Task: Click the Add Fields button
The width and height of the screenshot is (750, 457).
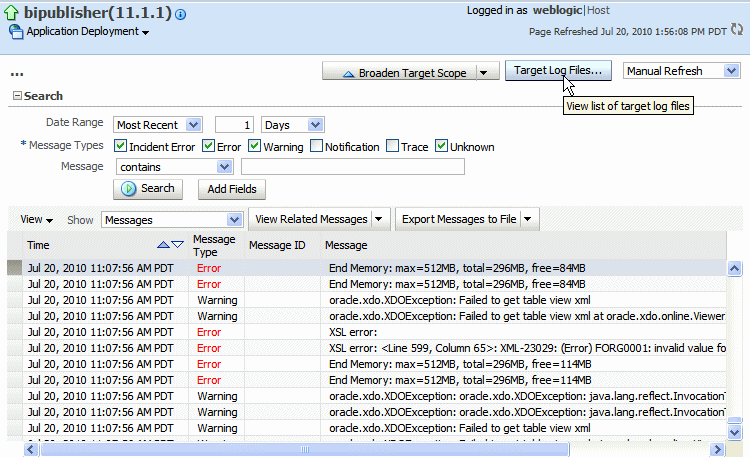Action: [x=232, y=189]
